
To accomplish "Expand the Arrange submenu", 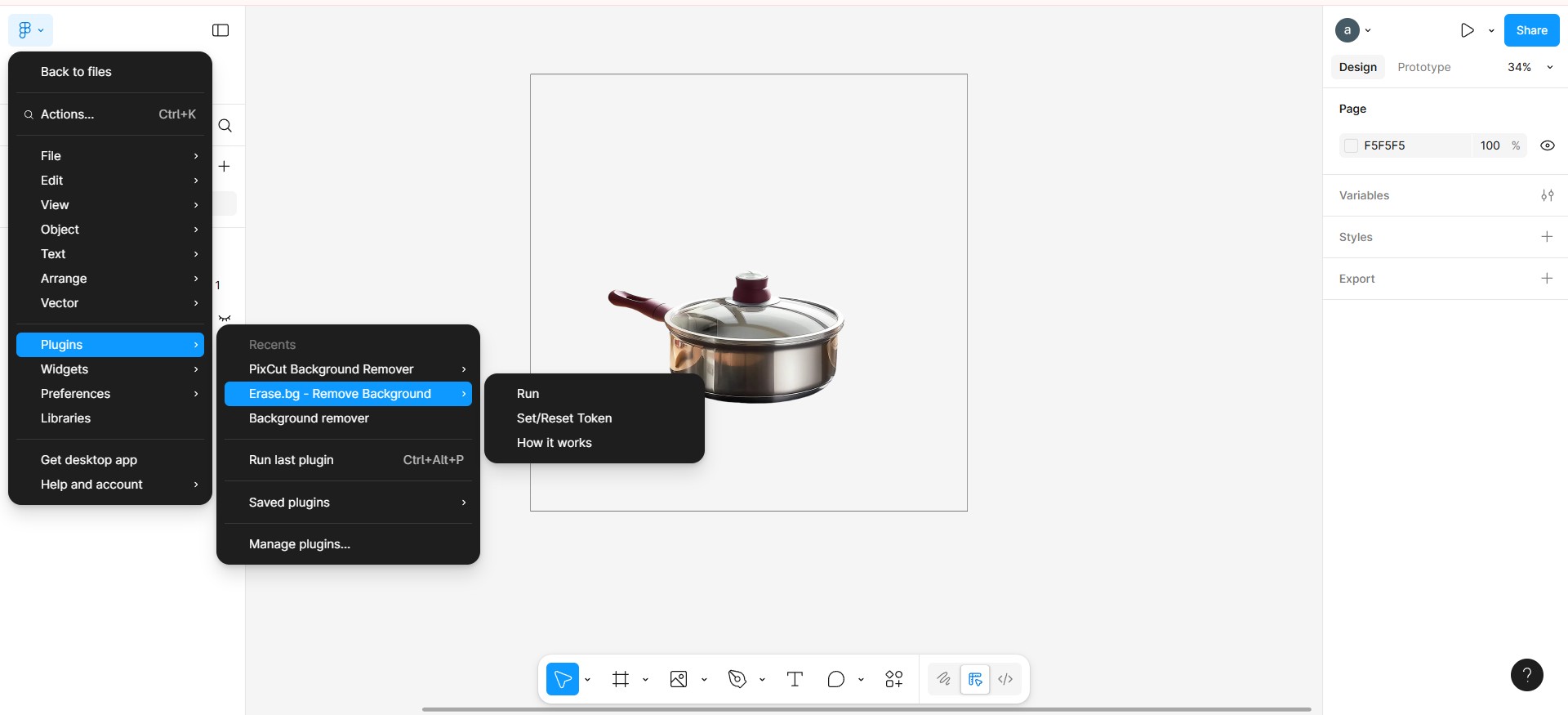I will tap(110, 279).
